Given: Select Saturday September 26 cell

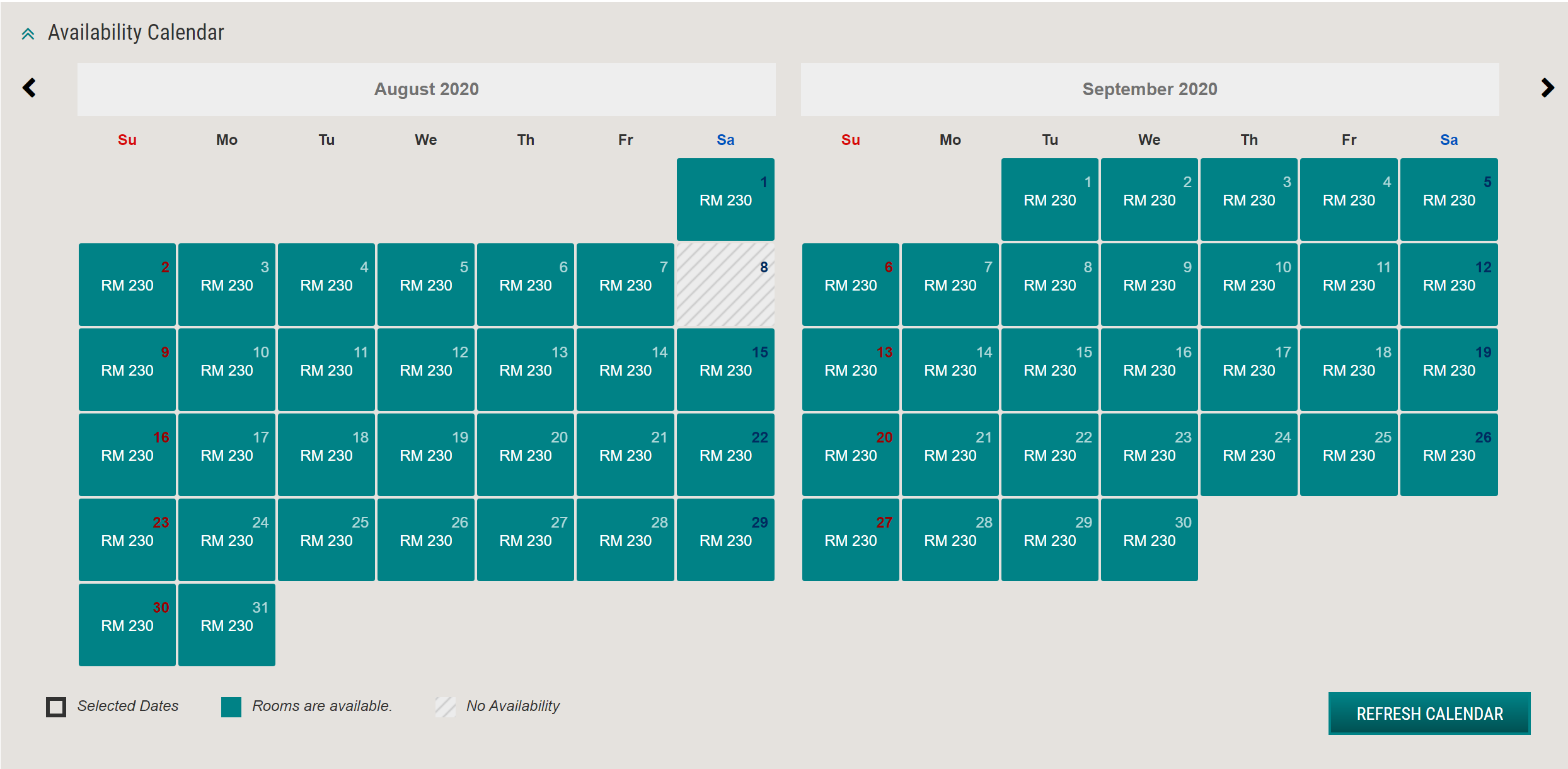Looking at the screenshot, I should tap(1448, 454).
